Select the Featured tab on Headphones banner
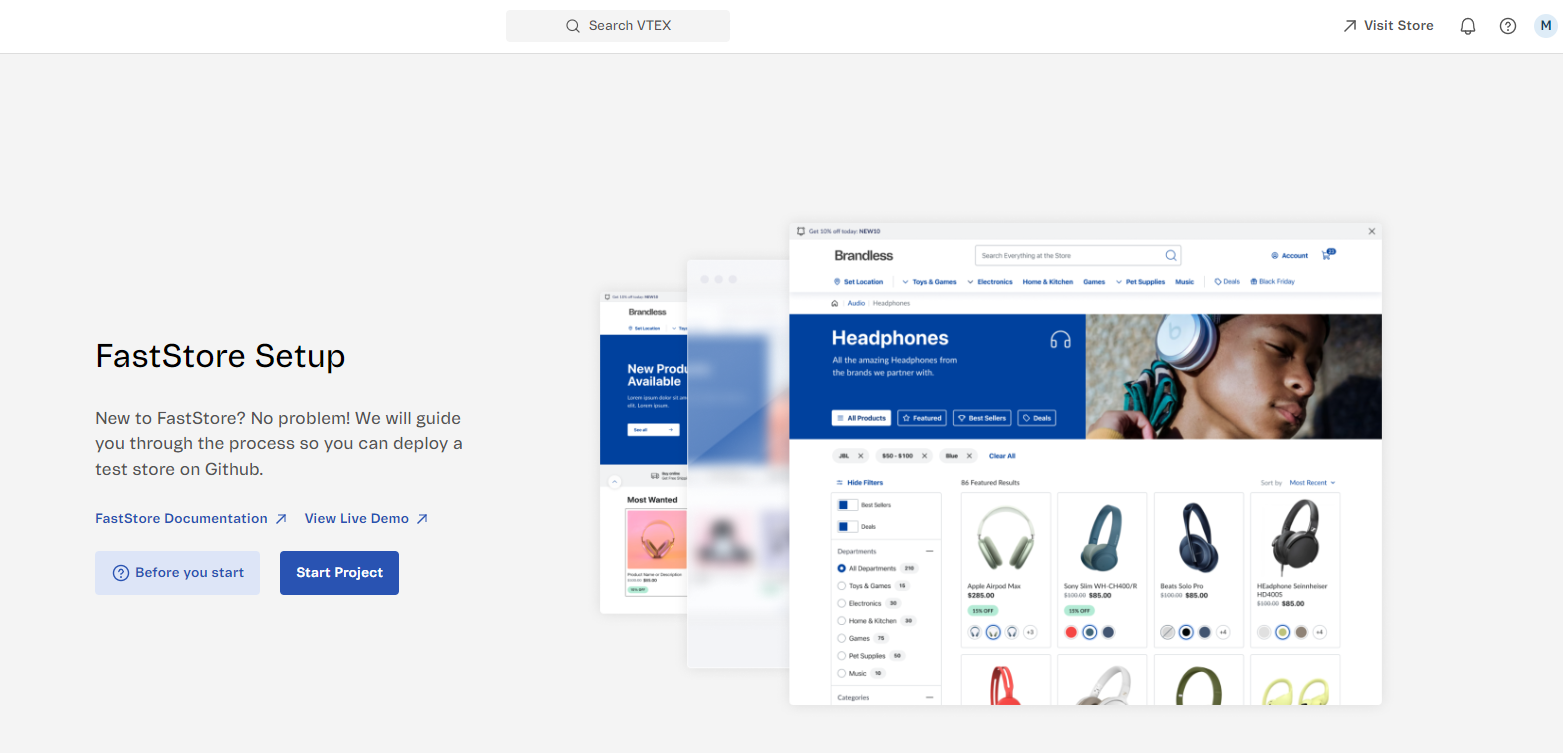The image size is (1563, 753). (x=921, y=418)
